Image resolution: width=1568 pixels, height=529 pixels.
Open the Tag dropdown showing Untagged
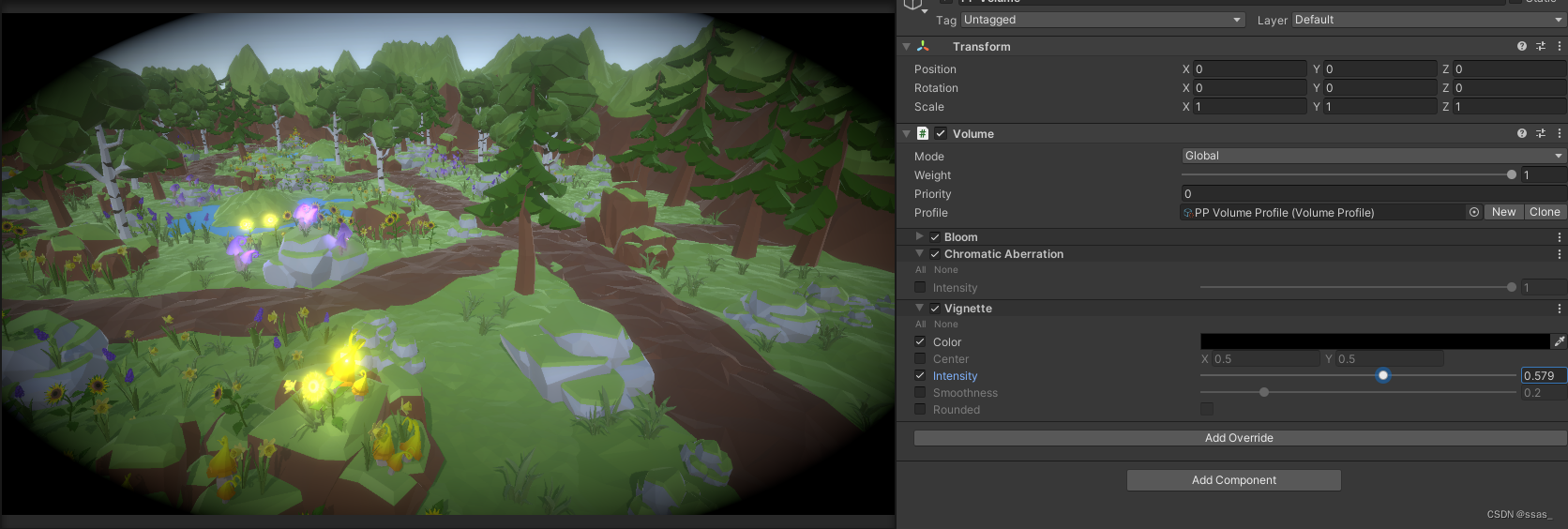pyautogui.click(x=1102, y=20)
